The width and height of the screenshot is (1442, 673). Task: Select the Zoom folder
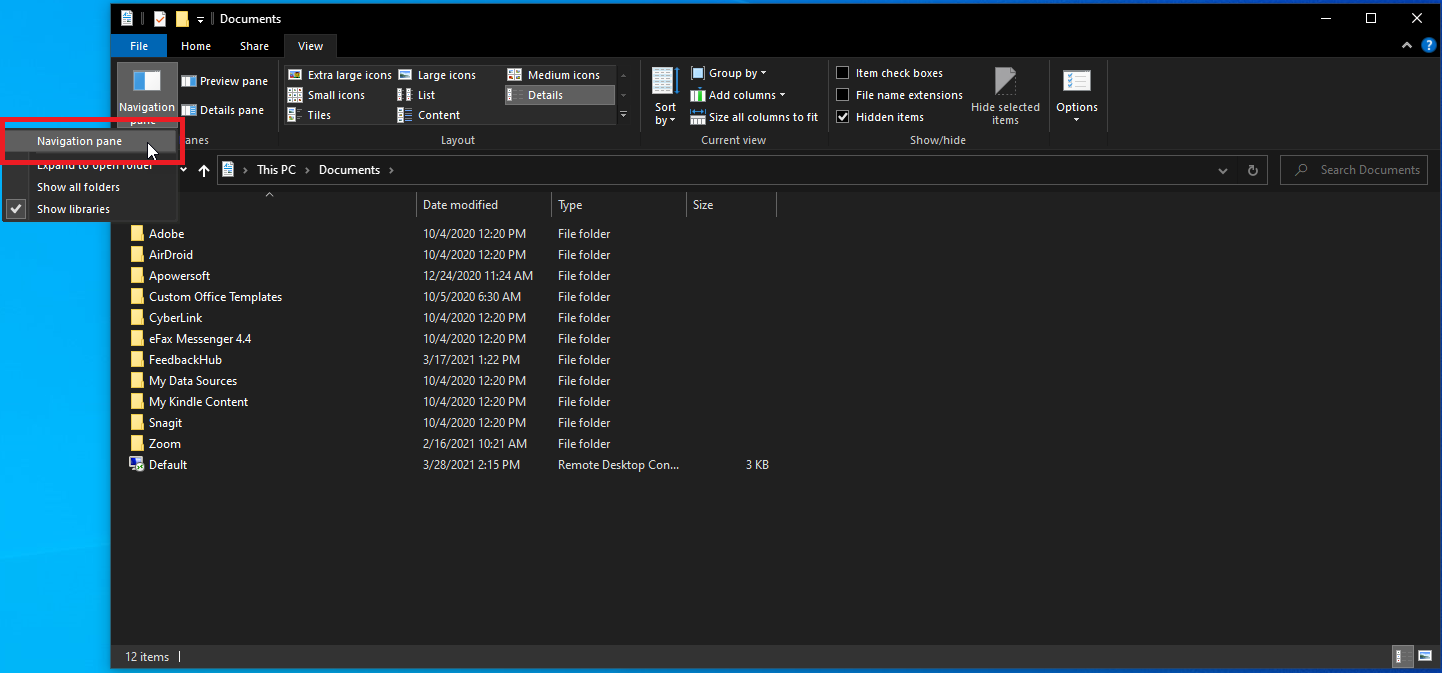click(165, 444)
